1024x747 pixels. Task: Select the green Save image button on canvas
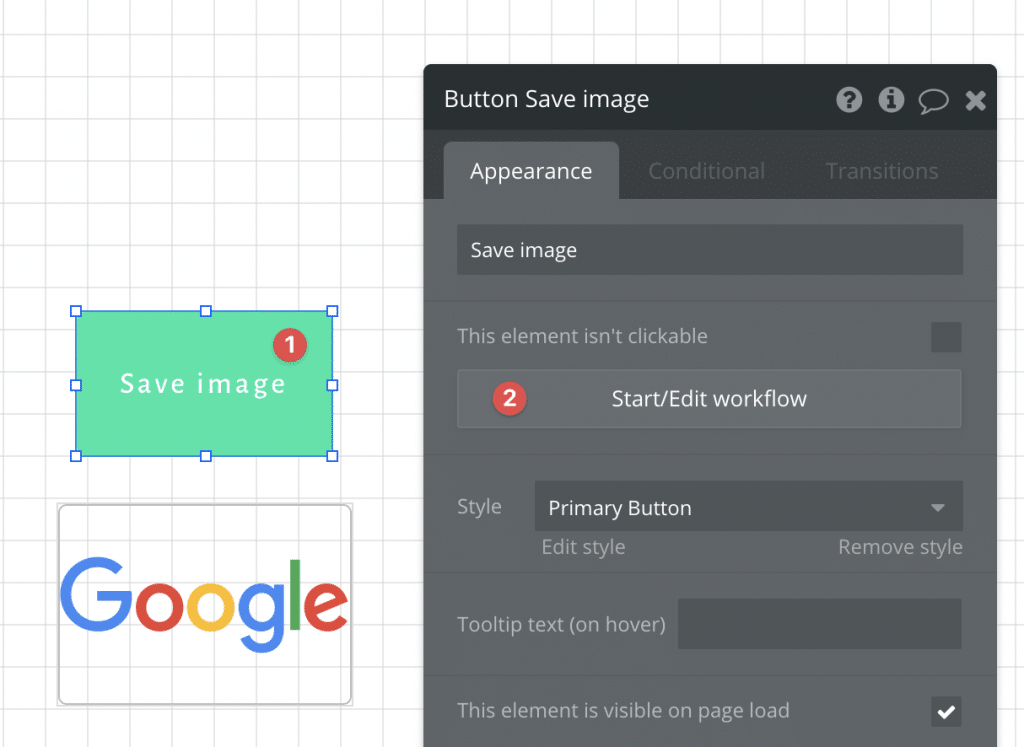(203, 383)
